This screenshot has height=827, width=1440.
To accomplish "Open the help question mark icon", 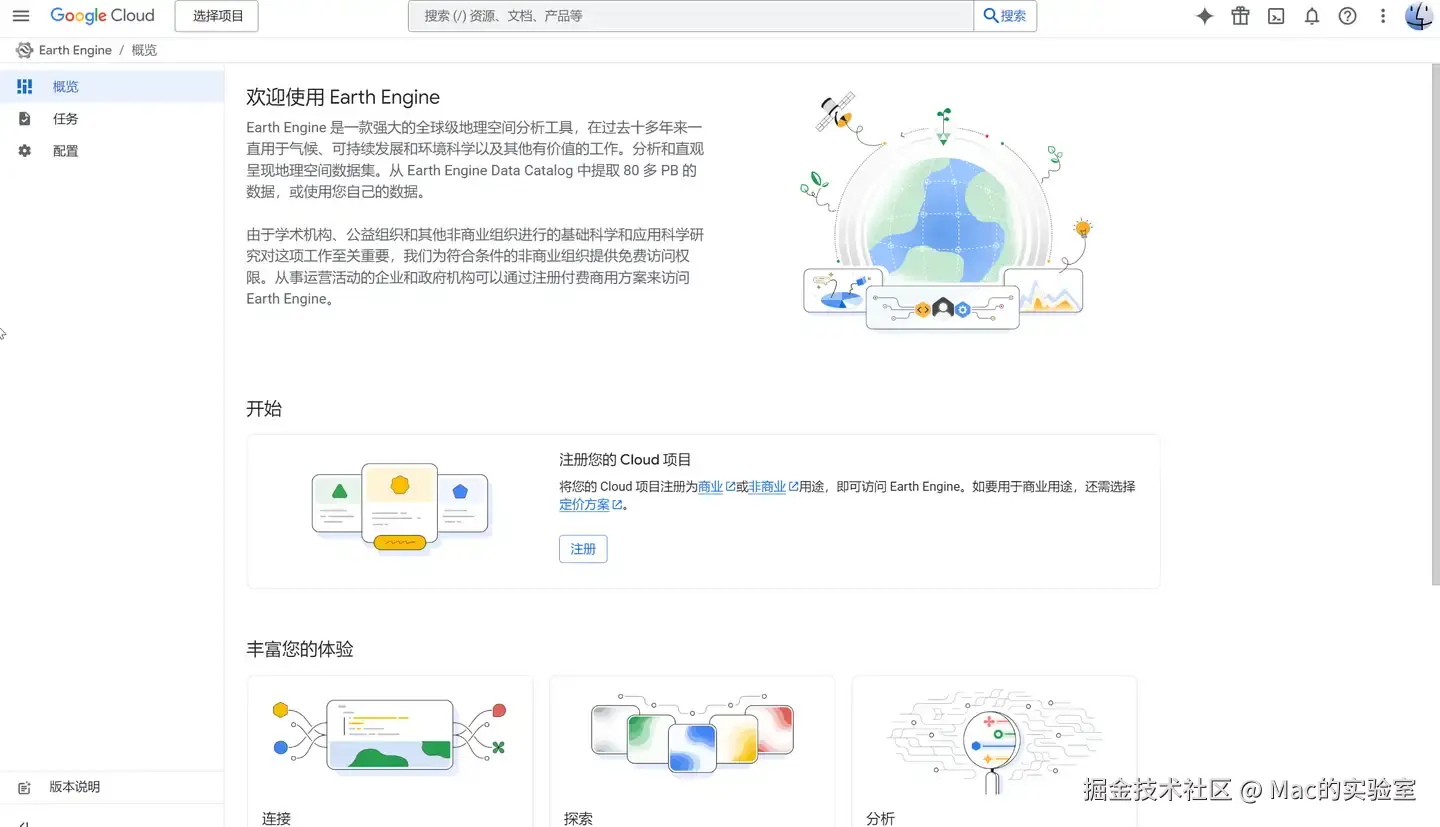I will [1348, 16].
